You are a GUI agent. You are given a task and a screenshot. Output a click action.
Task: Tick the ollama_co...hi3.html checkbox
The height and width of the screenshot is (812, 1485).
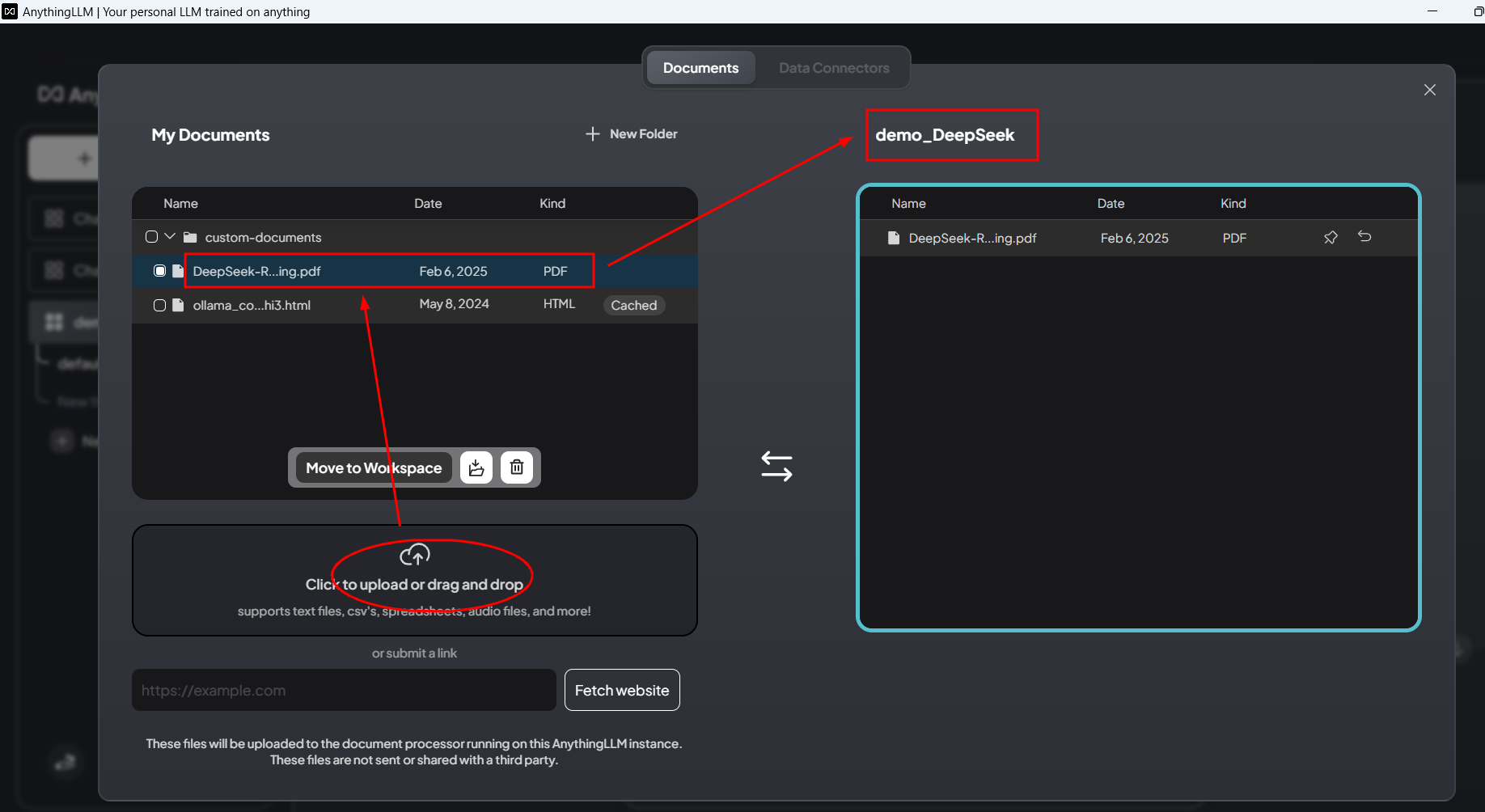pos(159,305)
